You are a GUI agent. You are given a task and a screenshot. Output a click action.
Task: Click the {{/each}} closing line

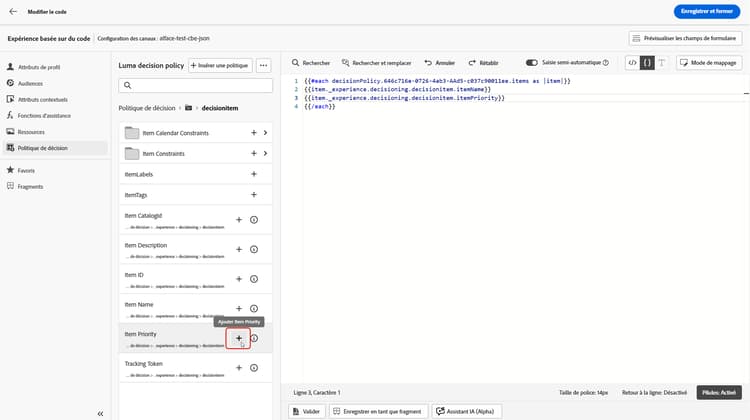coord(320,107)
